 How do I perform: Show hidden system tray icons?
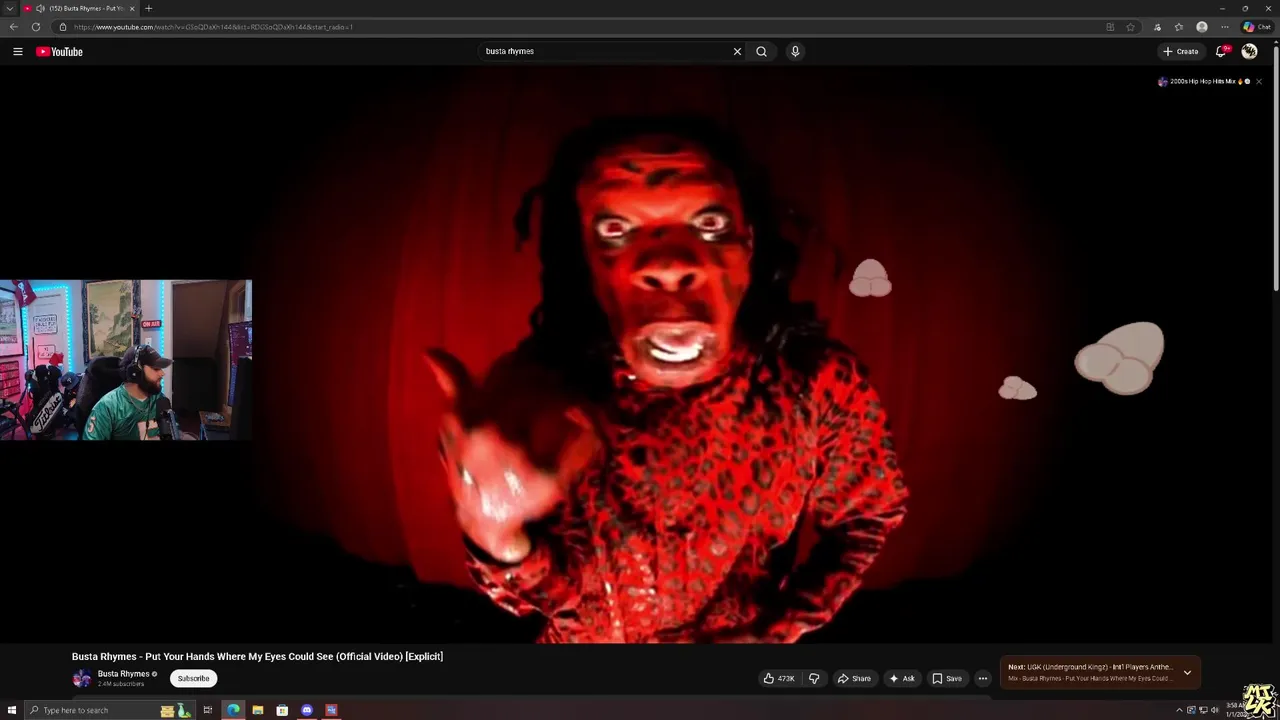click(x=1179, y=710)
